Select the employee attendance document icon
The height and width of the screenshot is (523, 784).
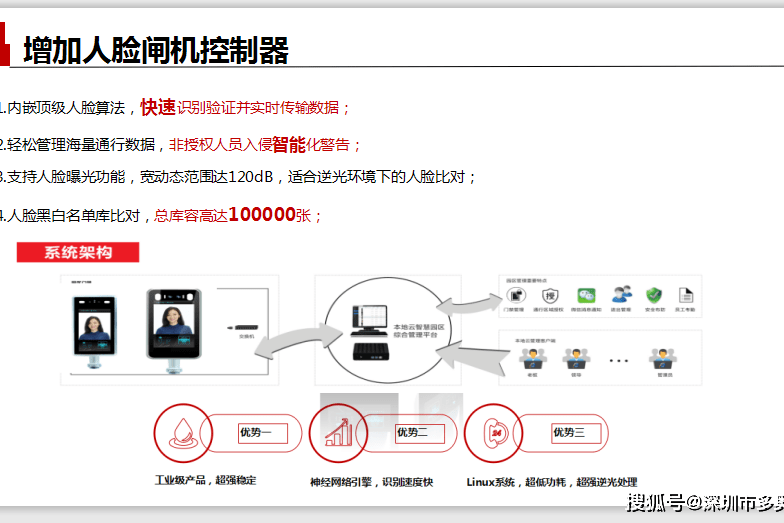tap(685, 295)
